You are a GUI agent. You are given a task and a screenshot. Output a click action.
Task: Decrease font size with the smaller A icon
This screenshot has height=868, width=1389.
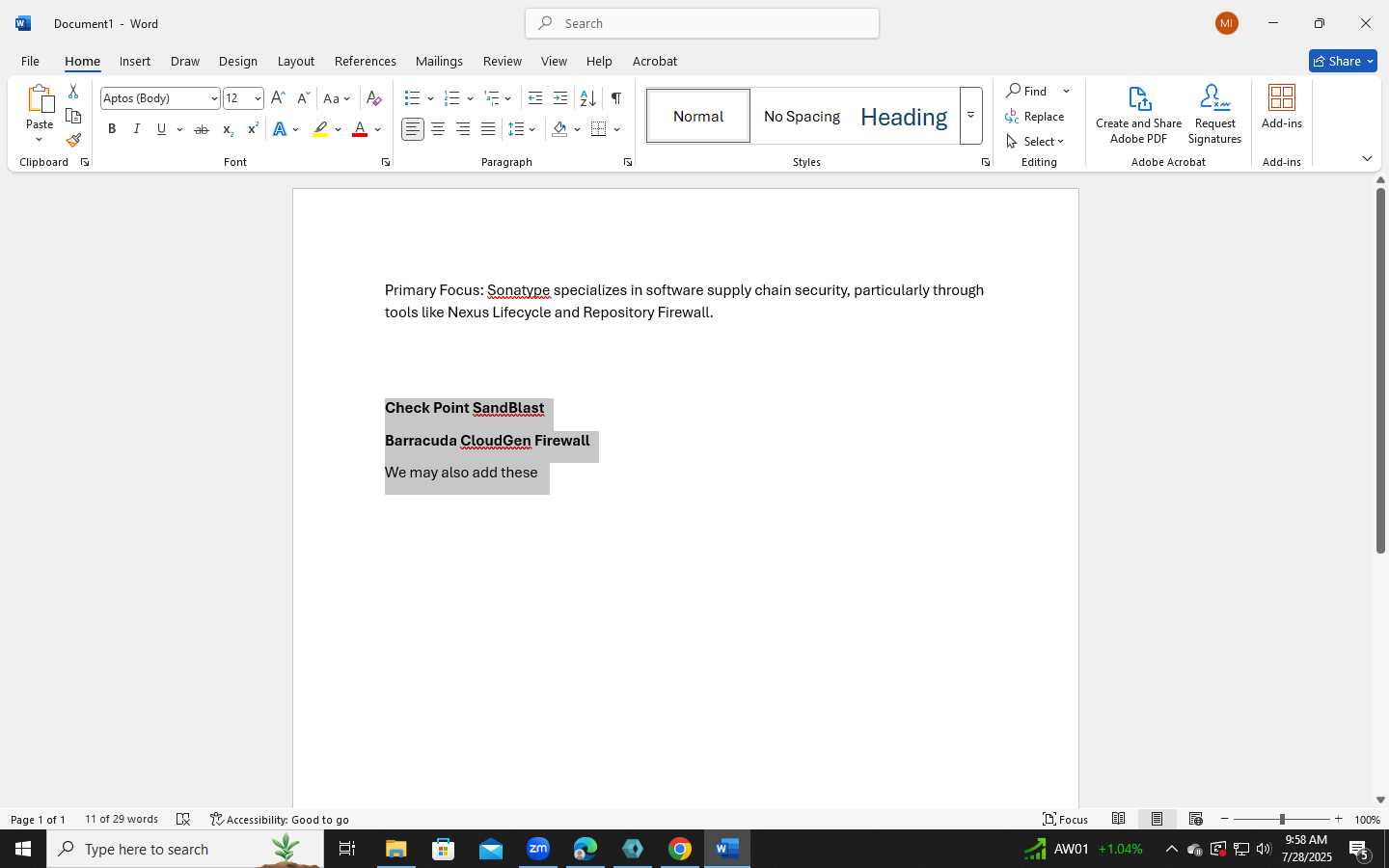pyautogui.click(x=303, y=98)
